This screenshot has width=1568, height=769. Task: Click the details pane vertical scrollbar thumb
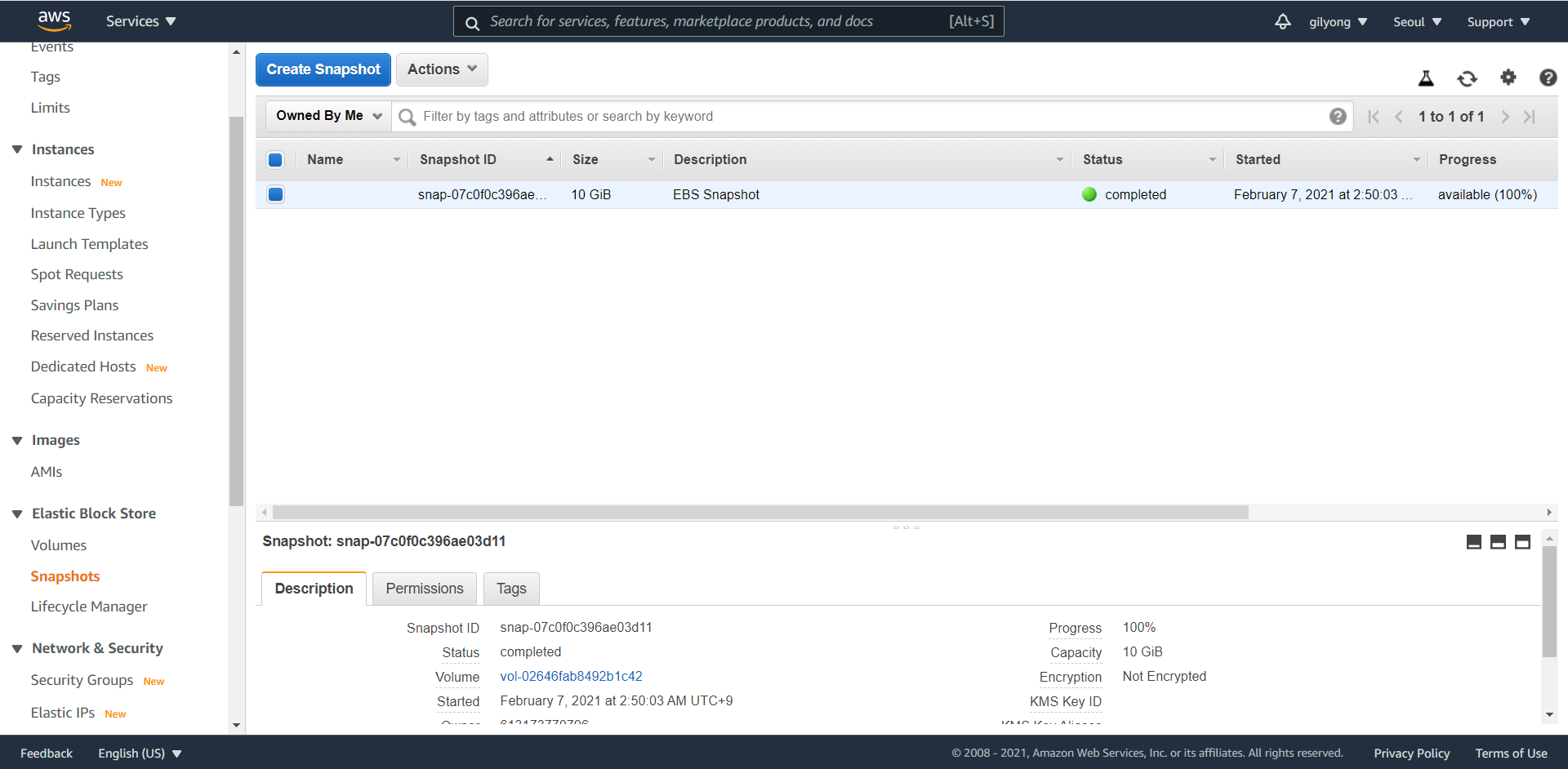click(1549, 602)
